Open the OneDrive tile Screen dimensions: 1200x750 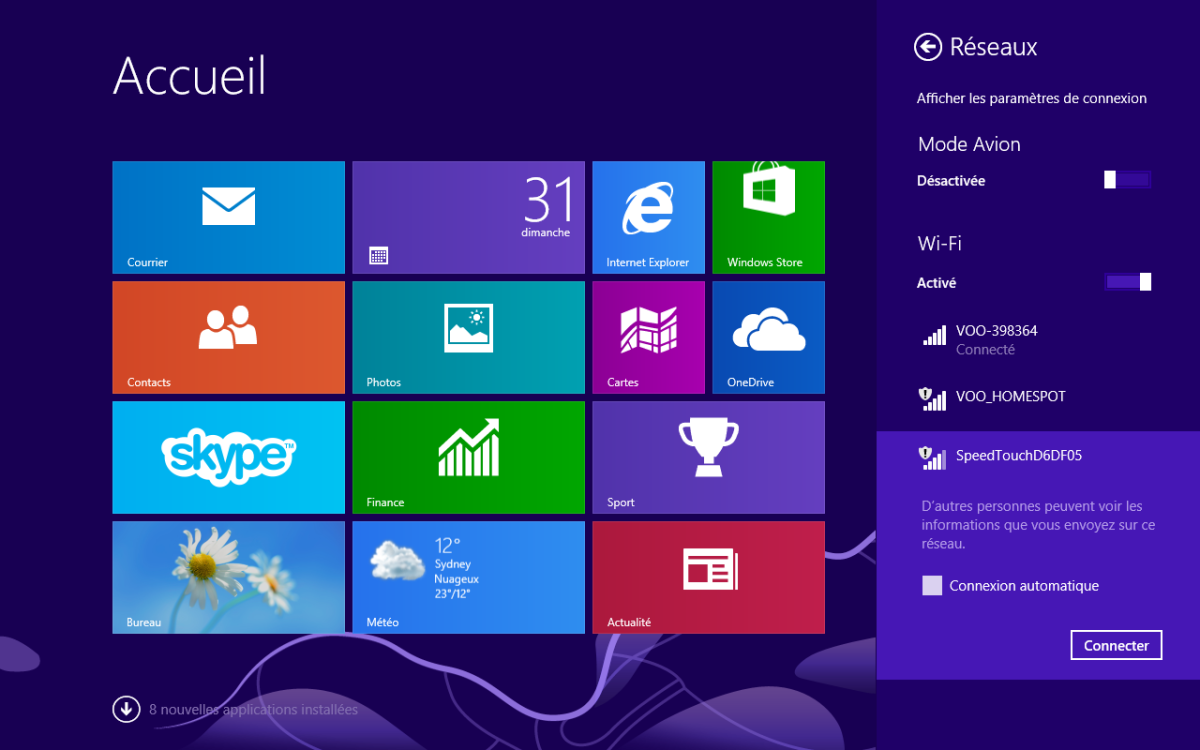click(x=768, y=337)
